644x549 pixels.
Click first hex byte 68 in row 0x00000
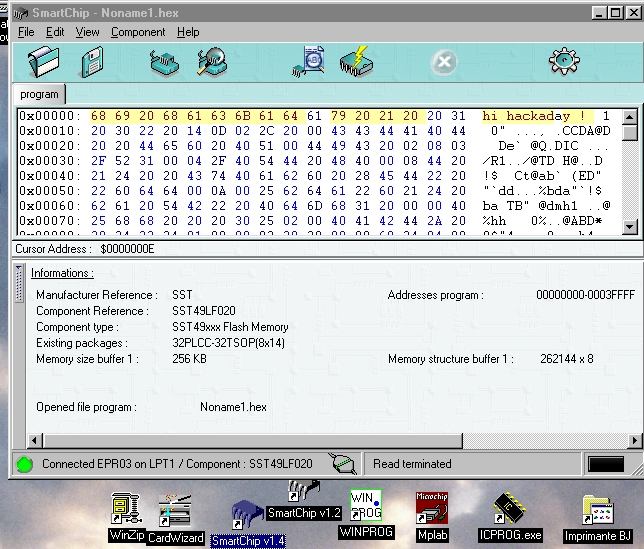click(99, 116)
